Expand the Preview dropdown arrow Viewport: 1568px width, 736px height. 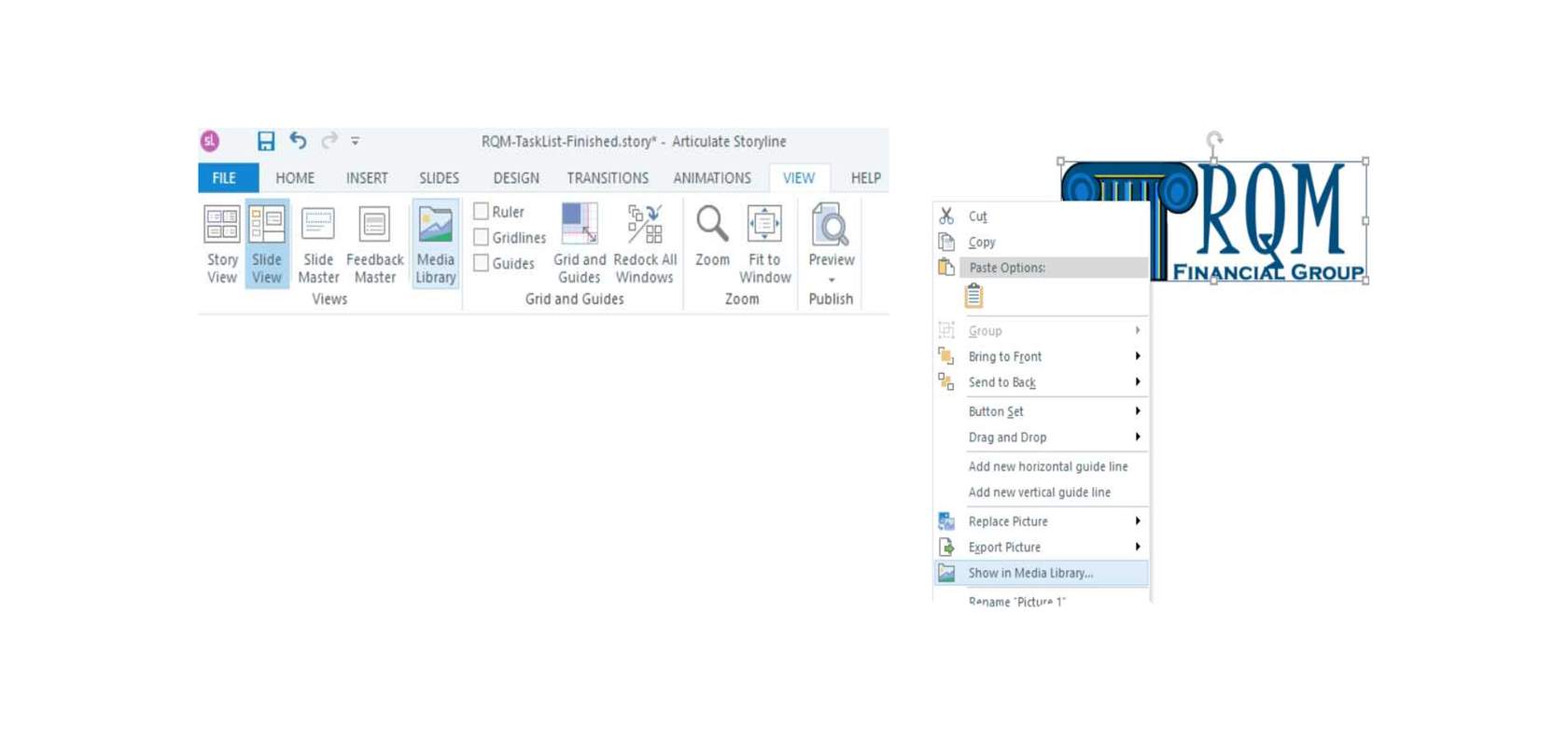point(832,280)
